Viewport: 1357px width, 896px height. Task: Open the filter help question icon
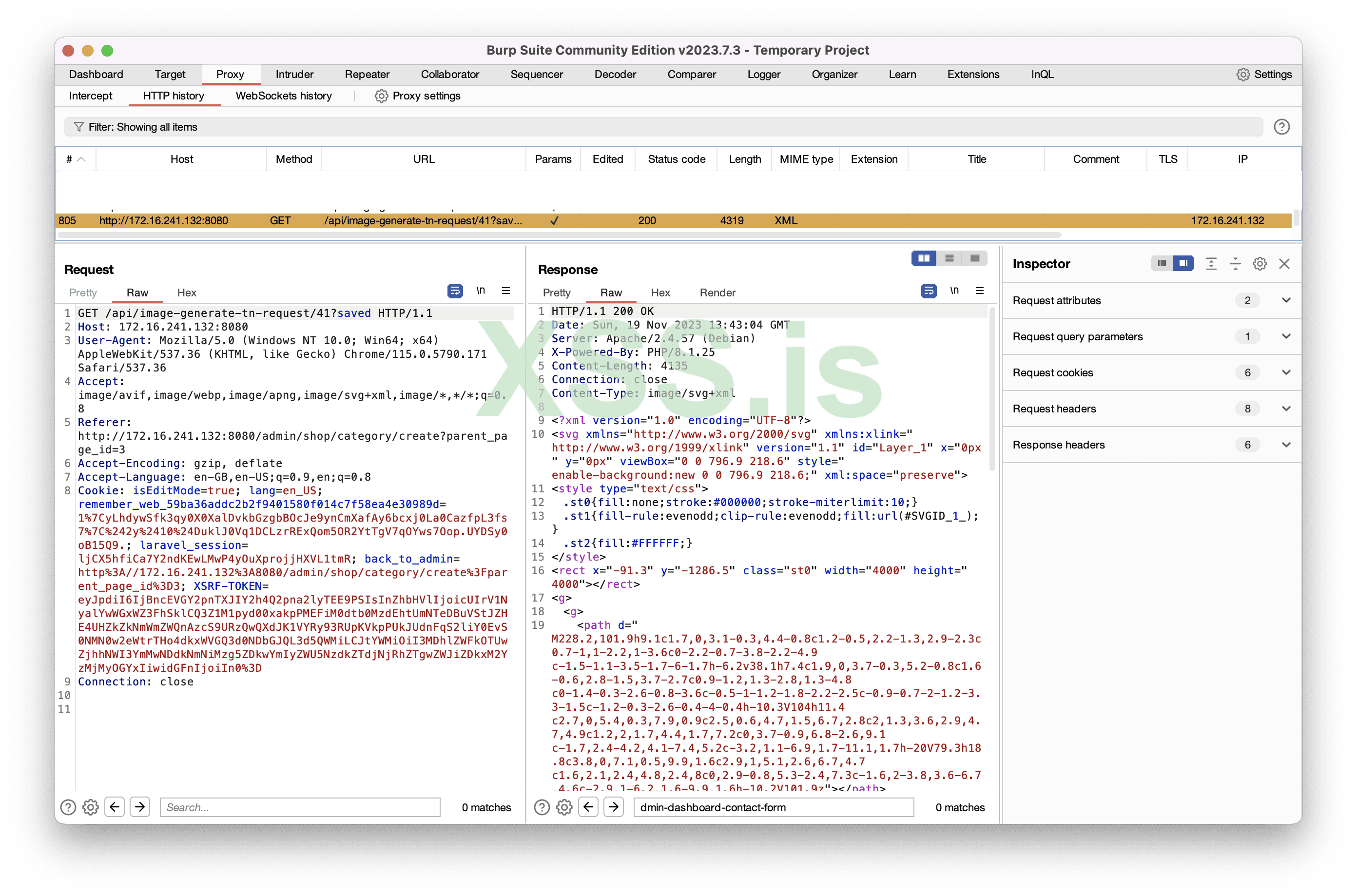(1281, 127)
